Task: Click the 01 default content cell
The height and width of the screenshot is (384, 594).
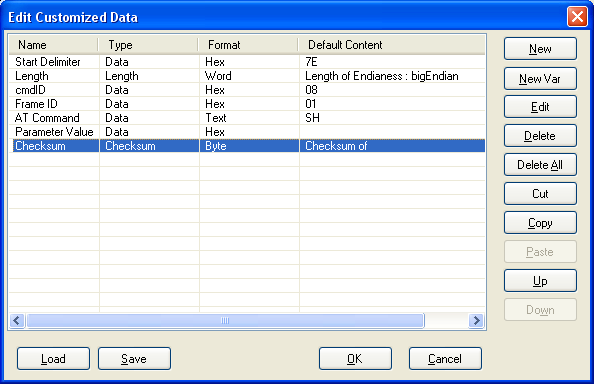Action: pyautogui.click(x=392, y=104)
